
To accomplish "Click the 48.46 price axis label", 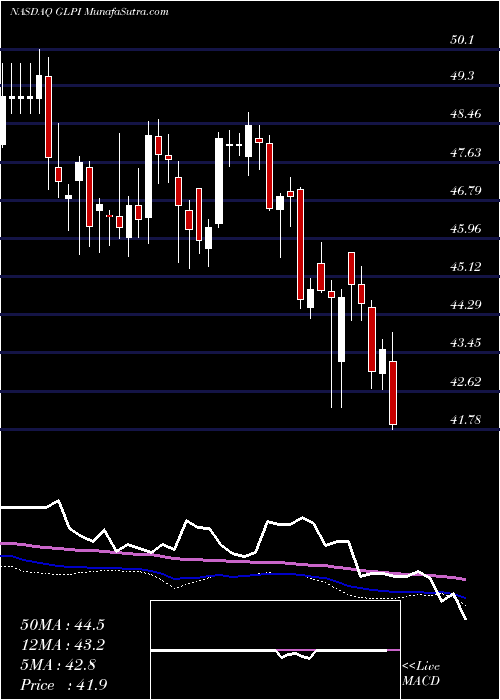I will (x=465, y=114).
